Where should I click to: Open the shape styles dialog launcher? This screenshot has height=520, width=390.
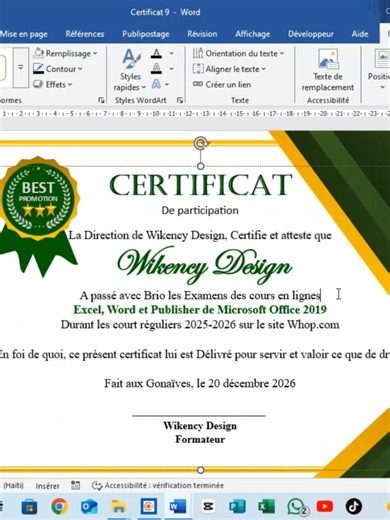tap(101, 100)
